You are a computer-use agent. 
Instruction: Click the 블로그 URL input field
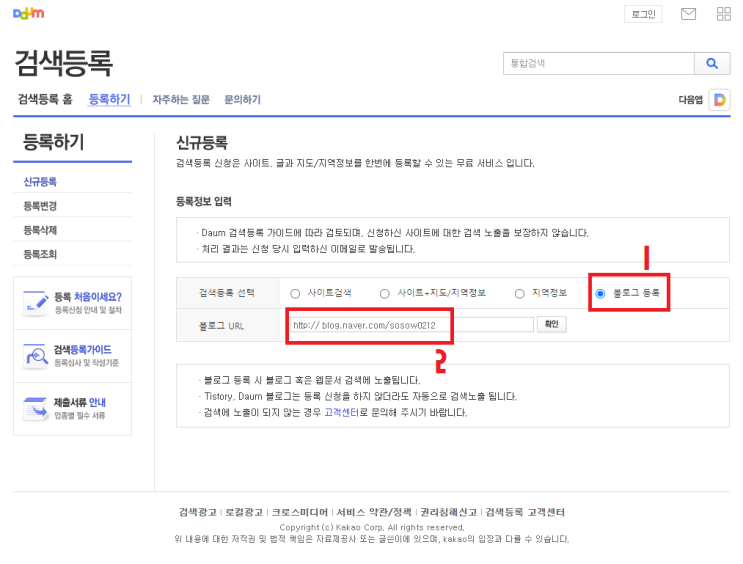[x=412, y=325]
